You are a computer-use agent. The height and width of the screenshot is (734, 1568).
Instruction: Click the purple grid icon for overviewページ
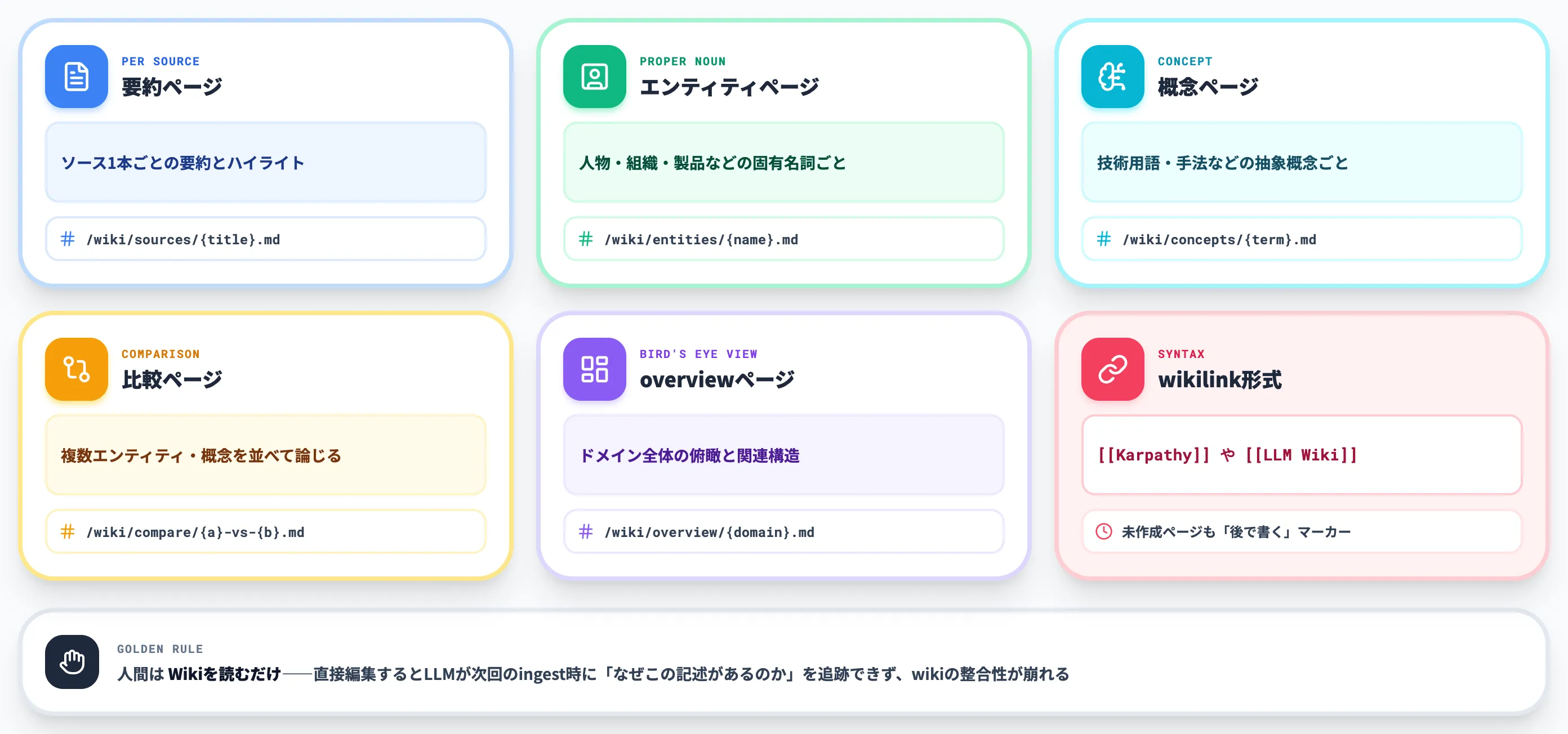(595, 369)
